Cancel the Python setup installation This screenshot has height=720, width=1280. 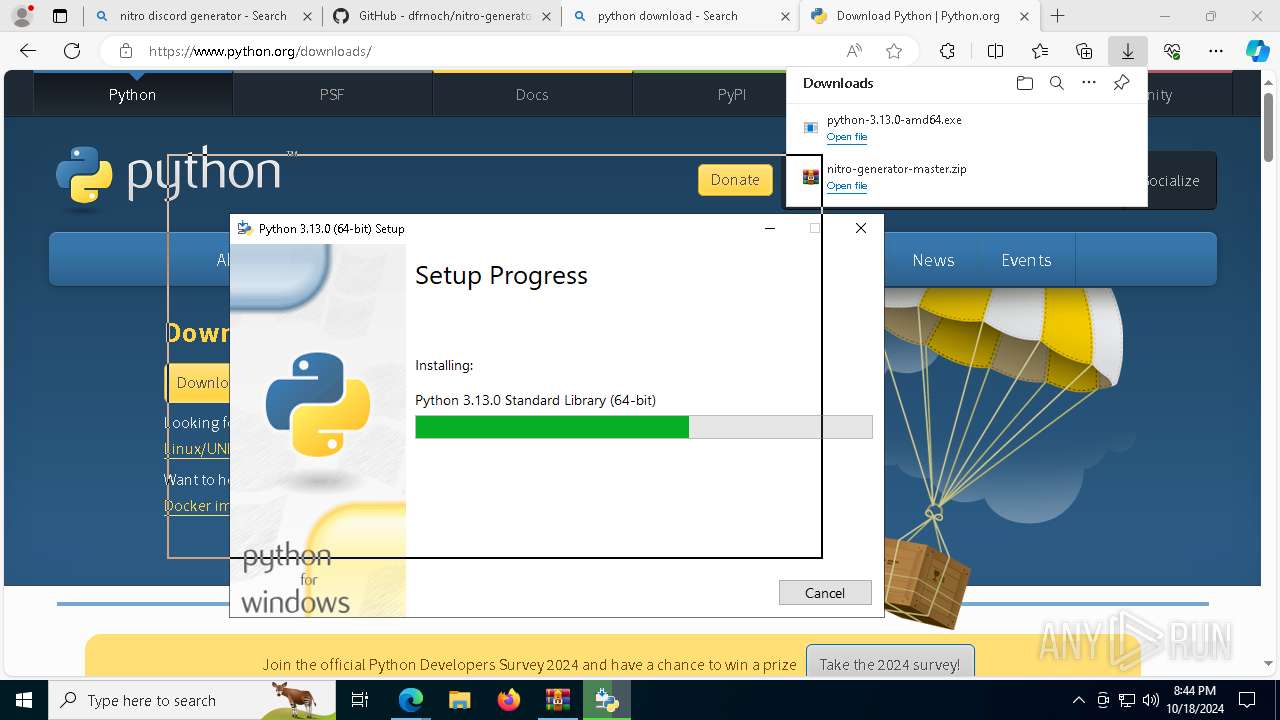pos(825,593)
